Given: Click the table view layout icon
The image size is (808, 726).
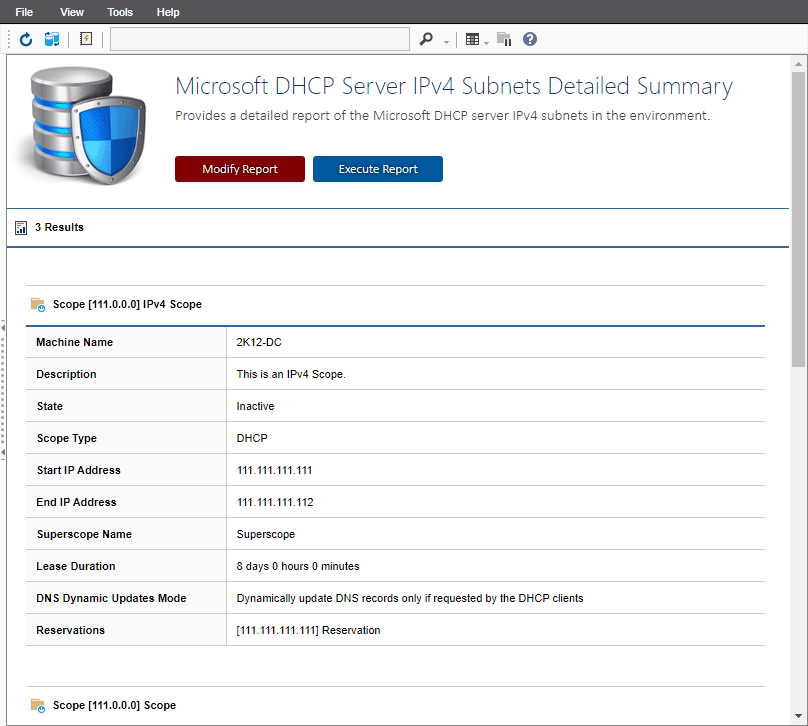Looking at the screenshot, I should [x=472, y=39].
